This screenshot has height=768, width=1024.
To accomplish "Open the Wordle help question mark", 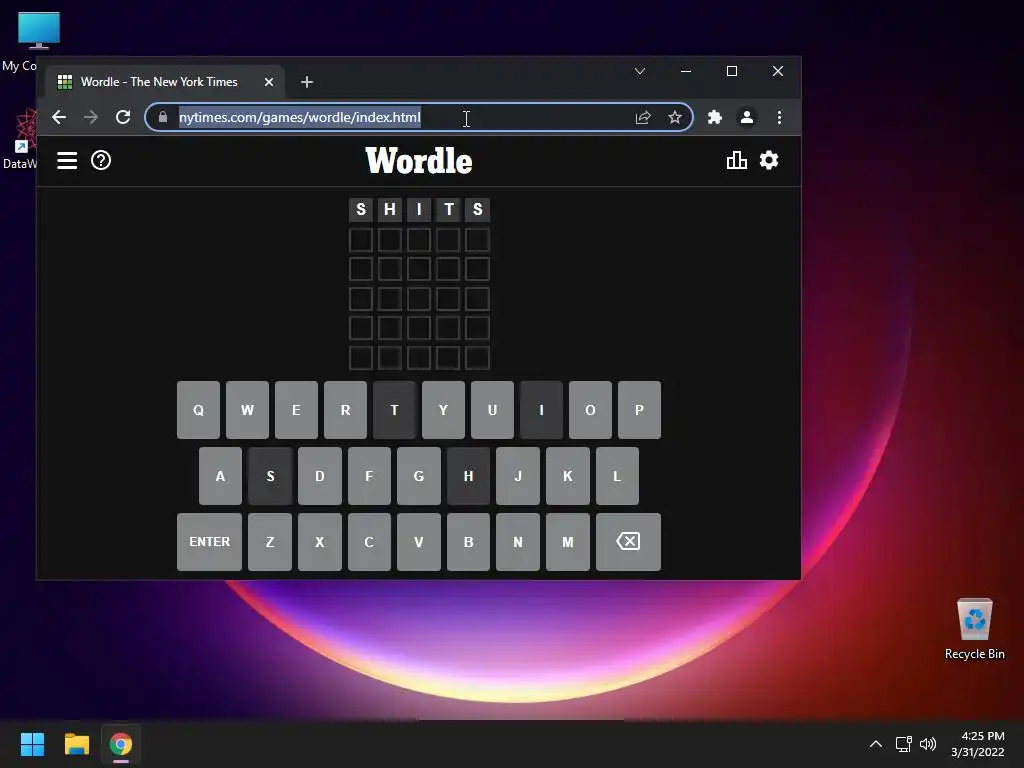I will click(x=101, y=160).
